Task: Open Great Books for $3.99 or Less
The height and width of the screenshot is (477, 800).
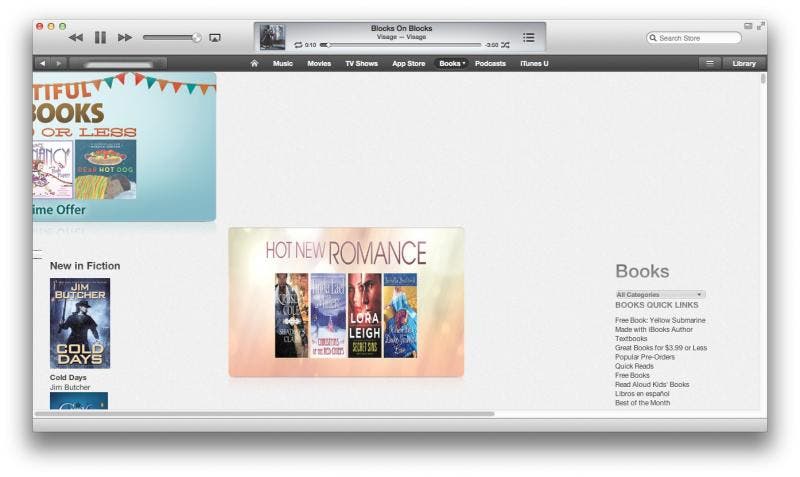Action: click(661, 348)
